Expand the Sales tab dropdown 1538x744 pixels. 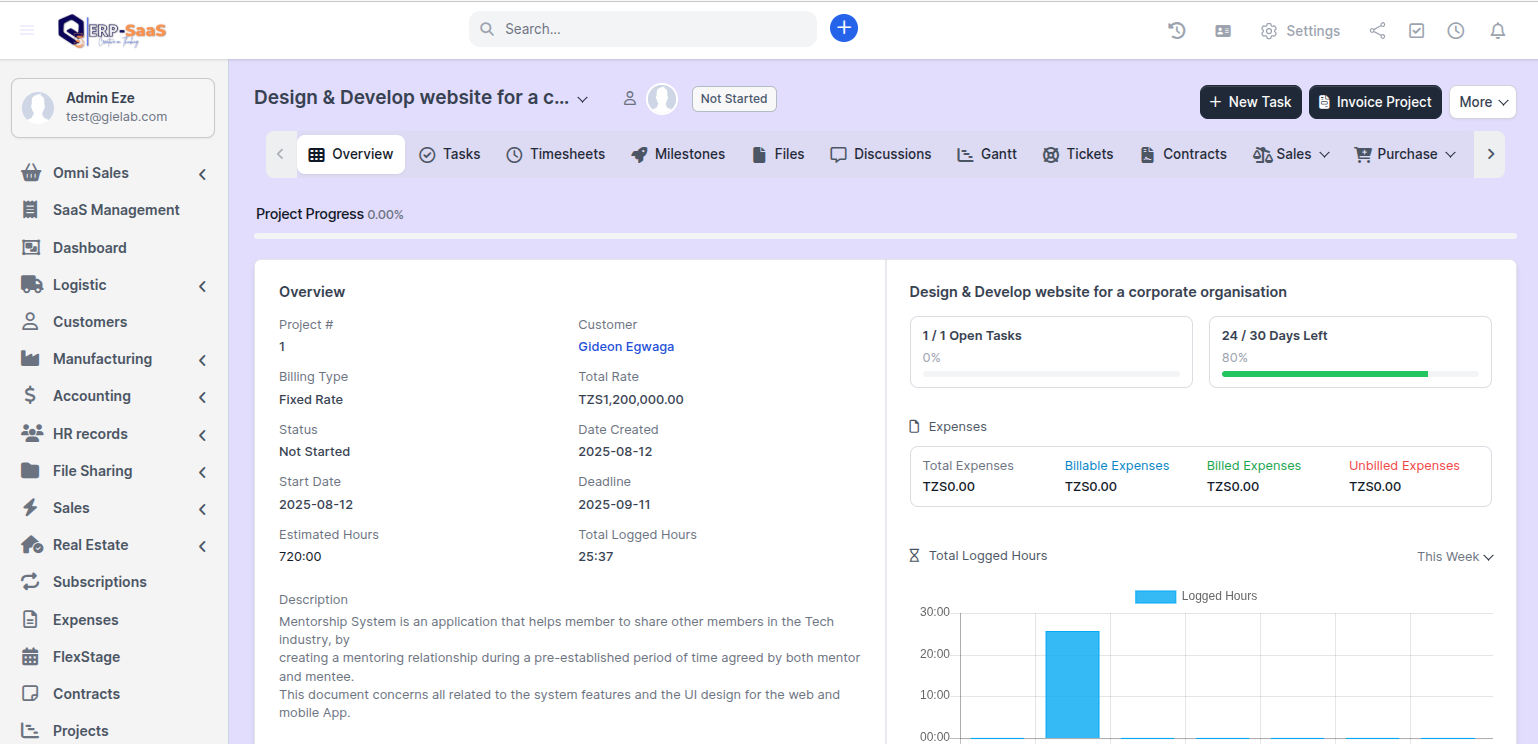pos(1291,154)
